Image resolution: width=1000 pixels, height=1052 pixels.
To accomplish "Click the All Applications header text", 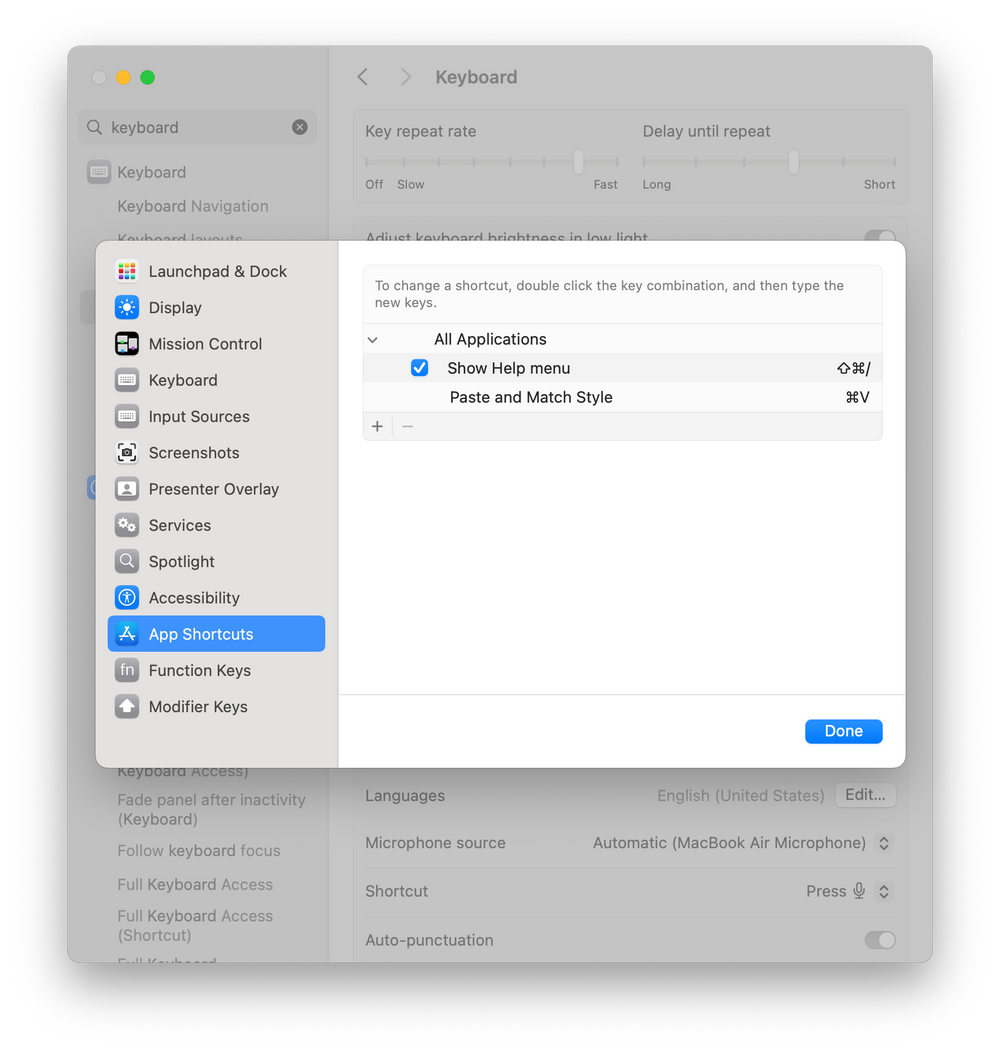I will click(490, 339).
